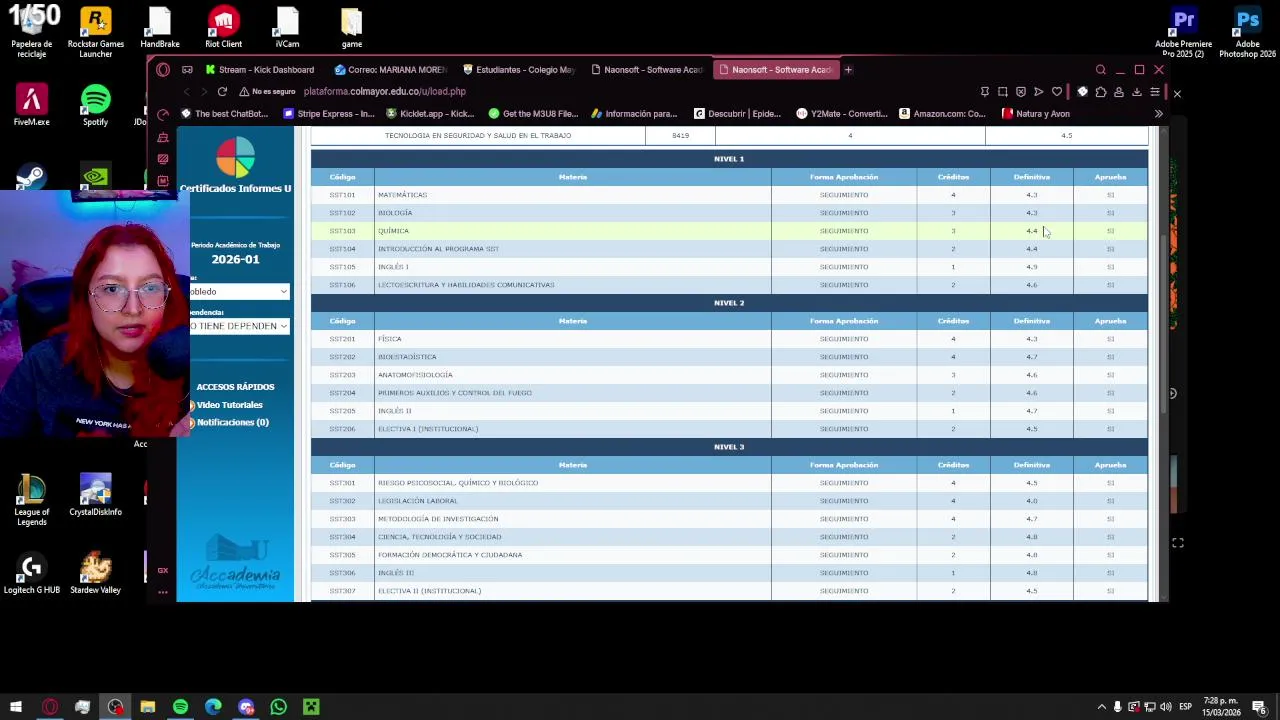This screenshot has width=1280, height=720.
Task: Open the Opera extensions cube icon
Action: [1101, 92]
